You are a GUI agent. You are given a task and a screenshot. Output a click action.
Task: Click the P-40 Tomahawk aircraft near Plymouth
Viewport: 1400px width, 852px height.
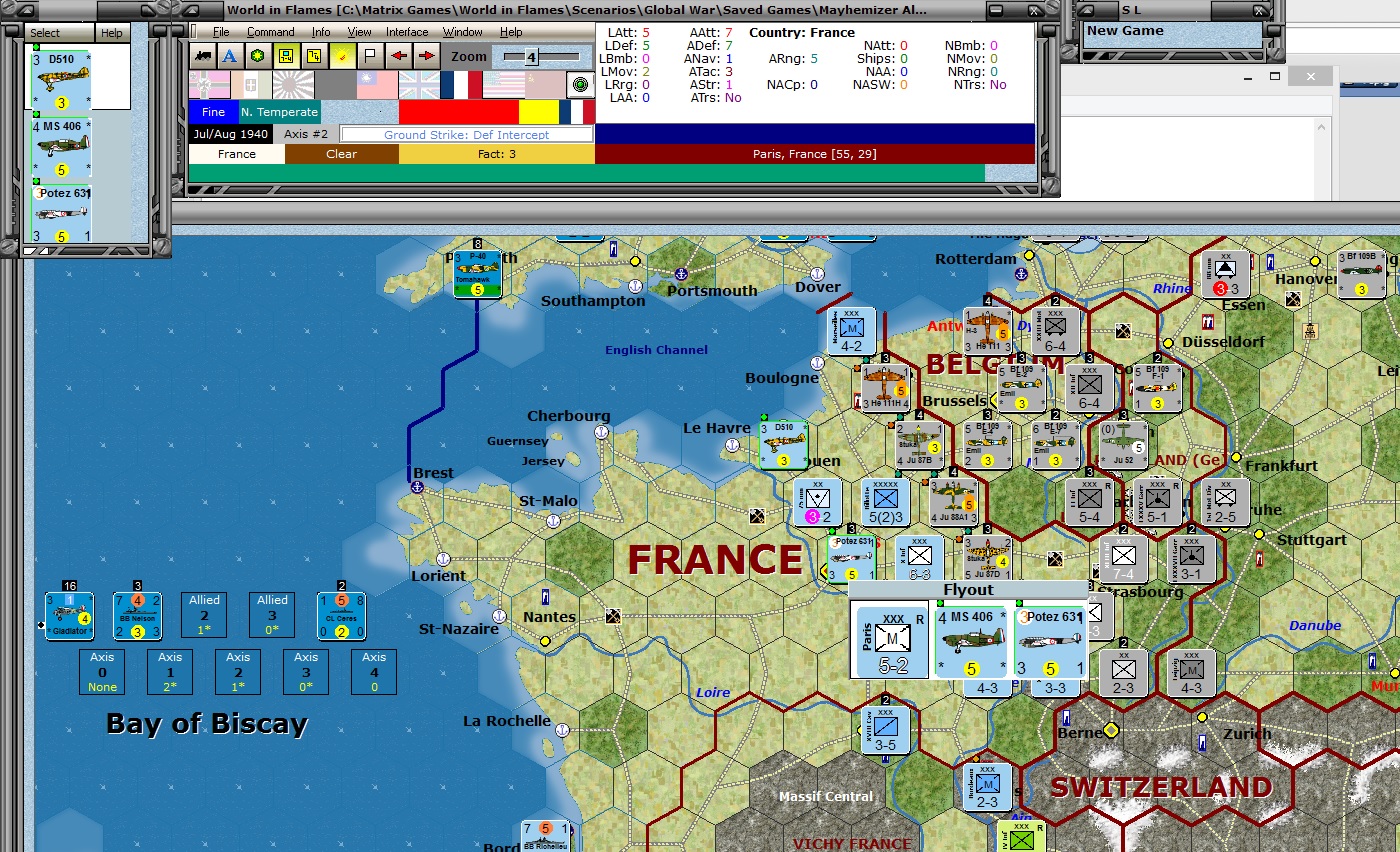tap(478, 273)
